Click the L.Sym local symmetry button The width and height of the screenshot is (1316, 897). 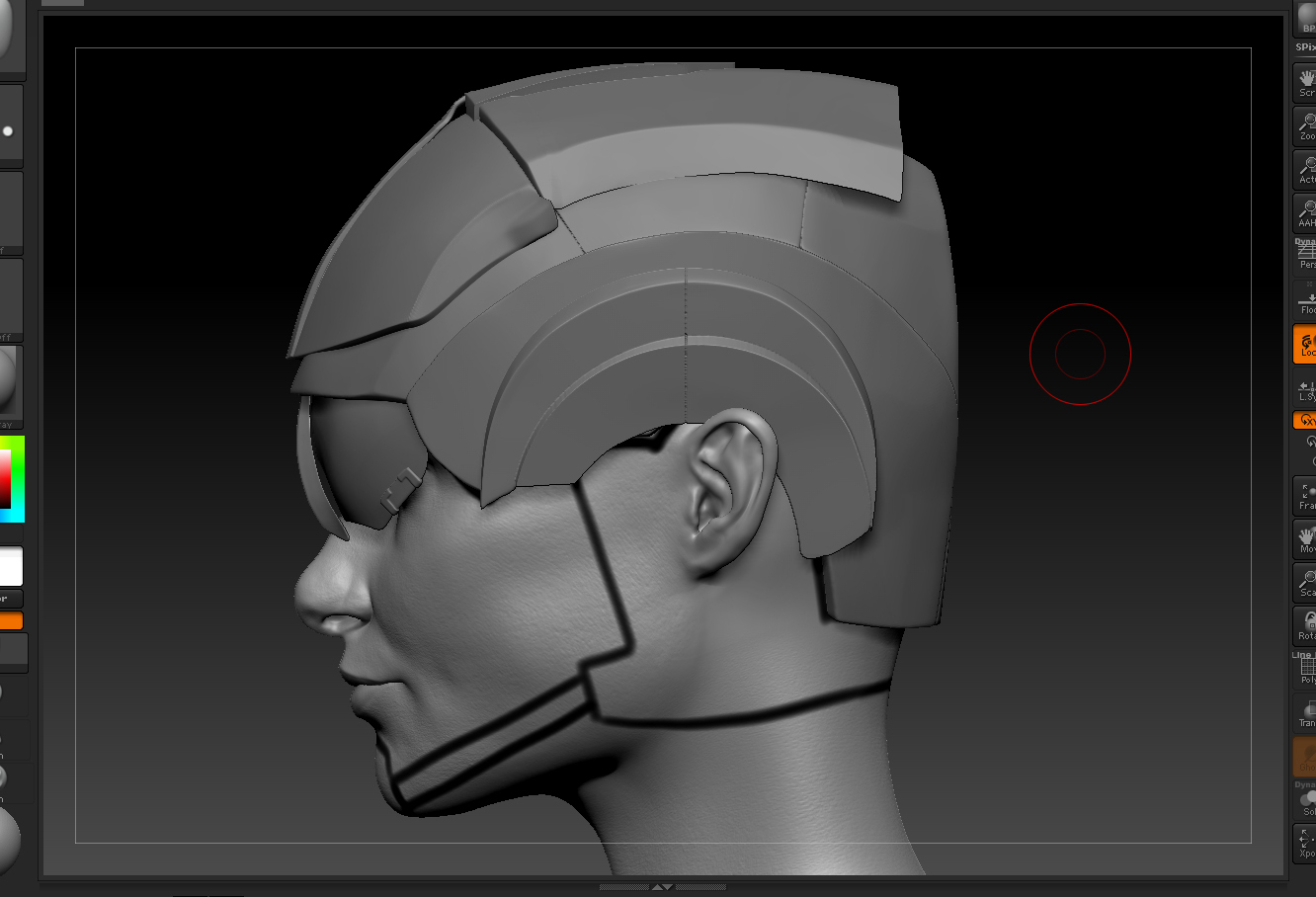(x=1305, y=390)
